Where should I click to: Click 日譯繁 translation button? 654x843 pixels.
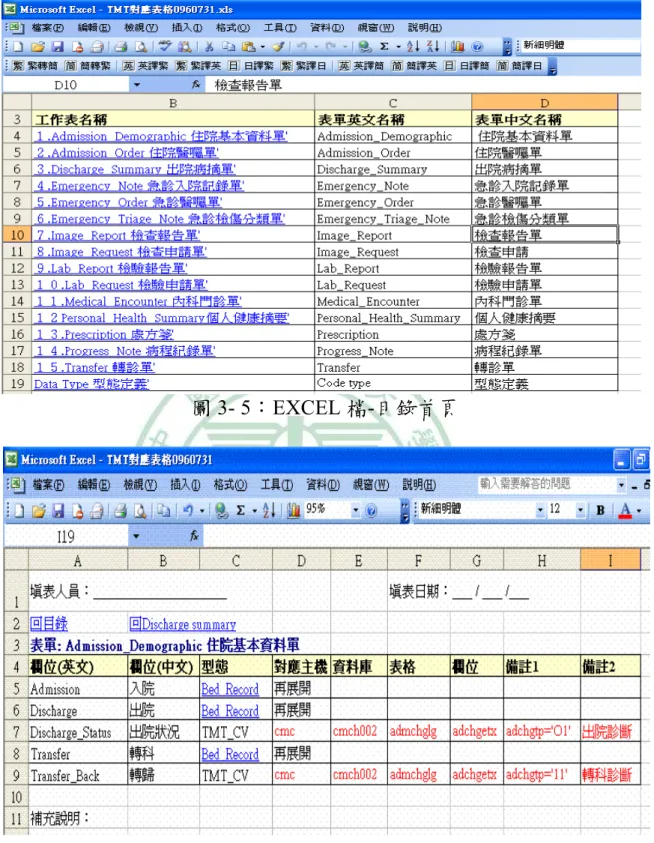coord(251,66)
